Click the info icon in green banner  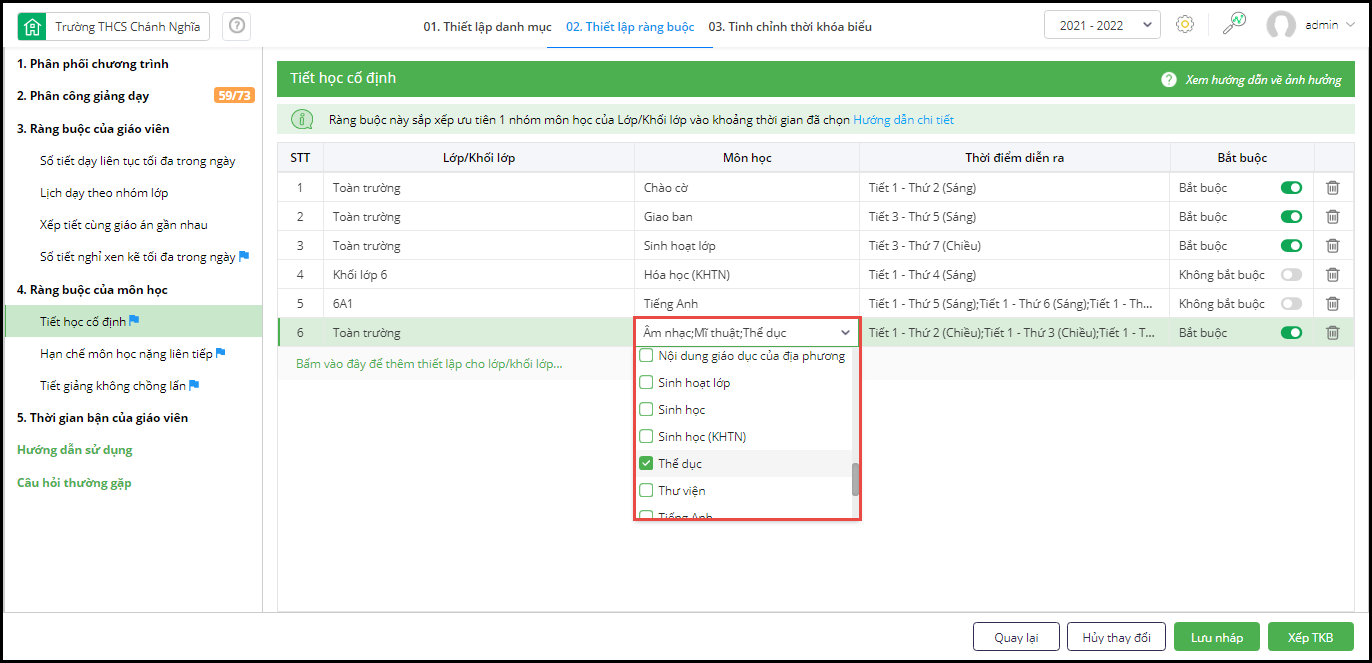point(301,120)
